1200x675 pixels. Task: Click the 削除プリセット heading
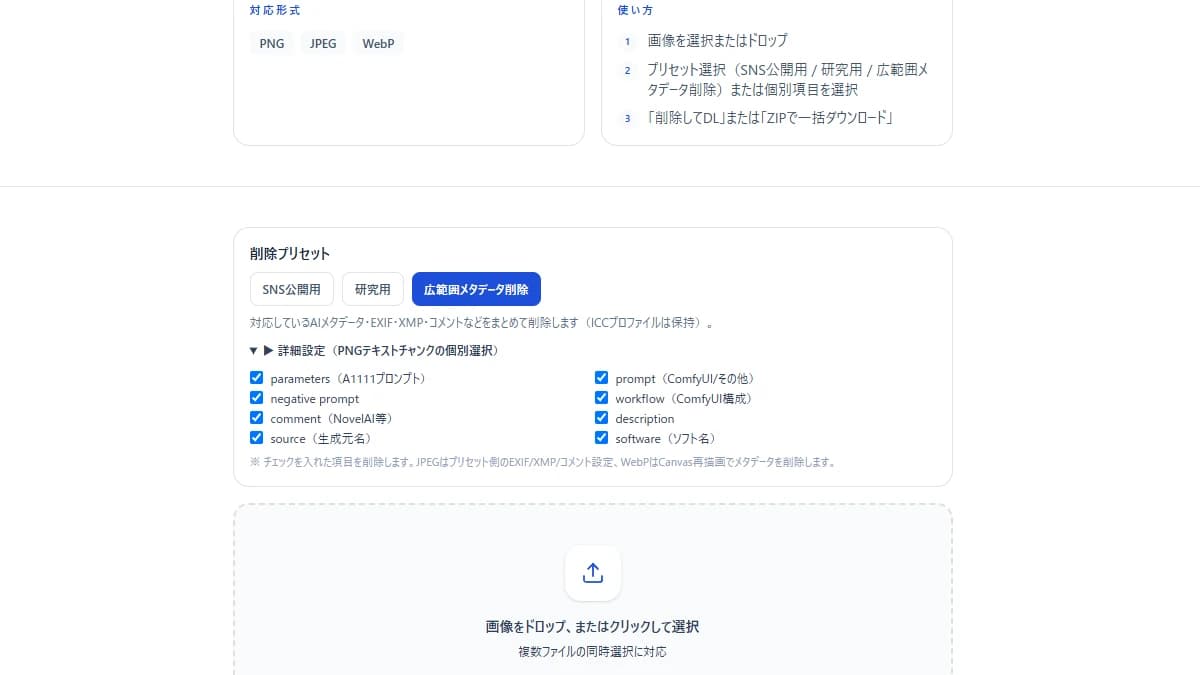(x=290, y=253)
